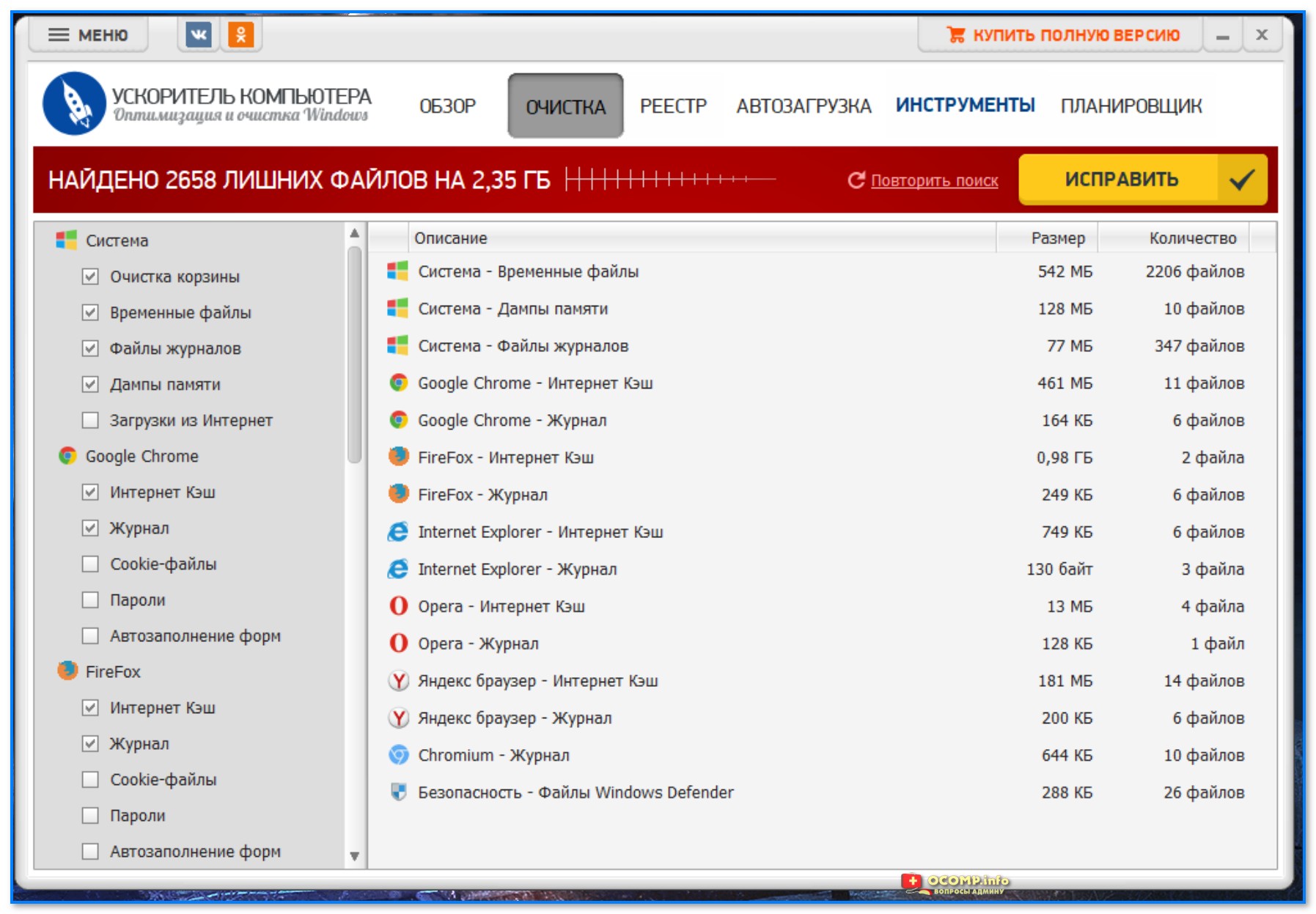The height and width of the screenshot is (914, 1316).
Task: Enable FireFox Пароли checkbox
Action: (x=90, y=815)
